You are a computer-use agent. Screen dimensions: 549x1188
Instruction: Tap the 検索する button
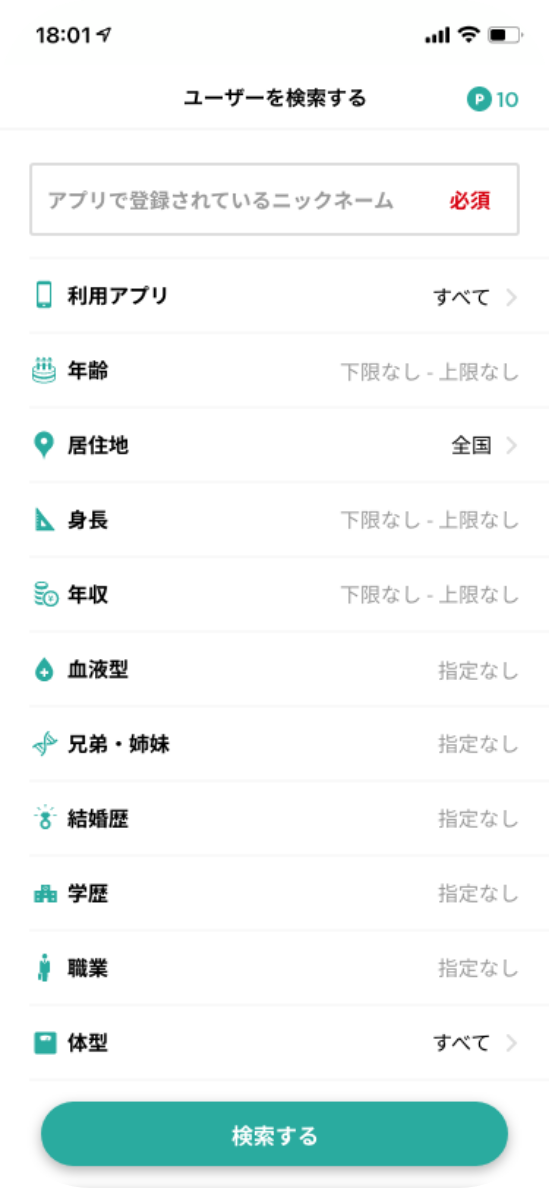tap(274, 1133)
